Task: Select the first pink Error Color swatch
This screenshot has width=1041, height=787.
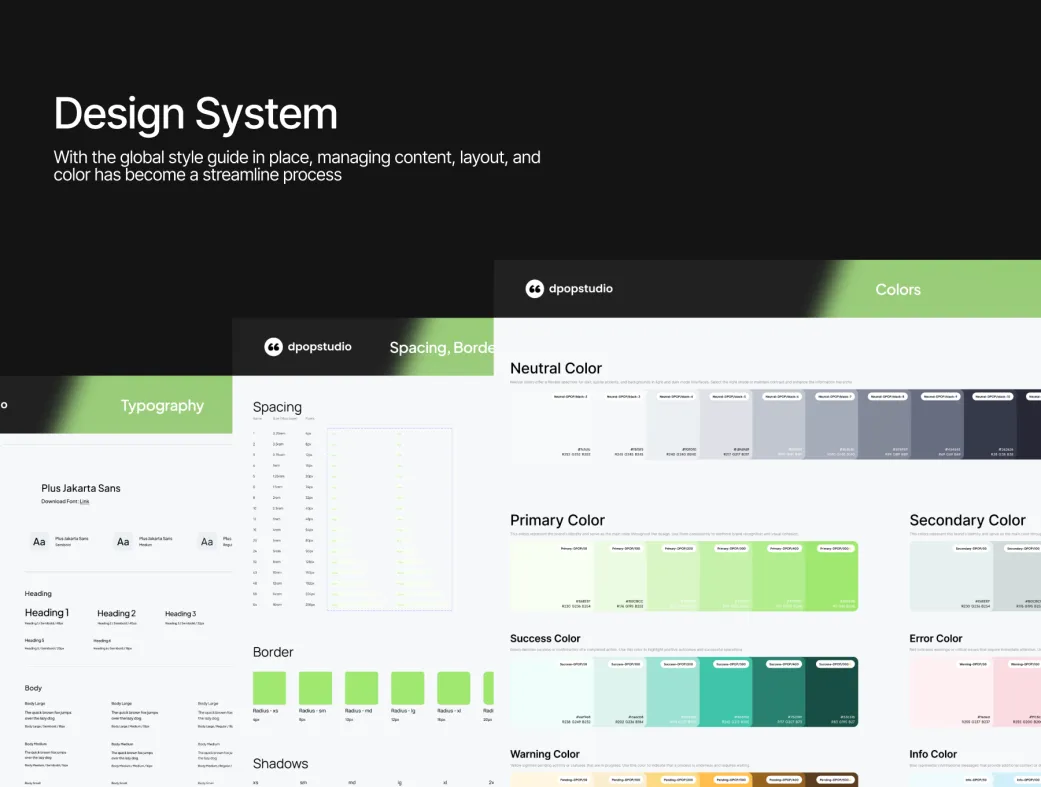Action: pos(951,692)
